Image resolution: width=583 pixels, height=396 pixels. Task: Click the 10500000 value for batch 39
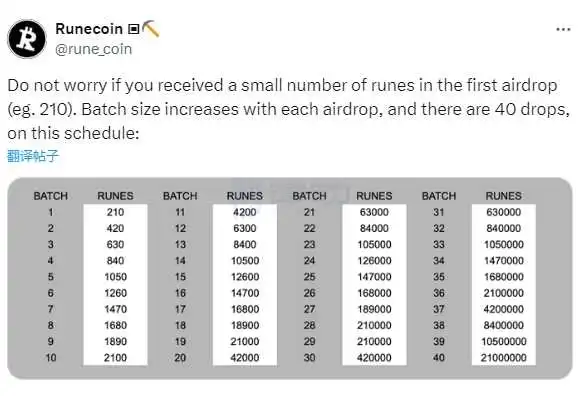pyautogui.click(x=503, y=341)
